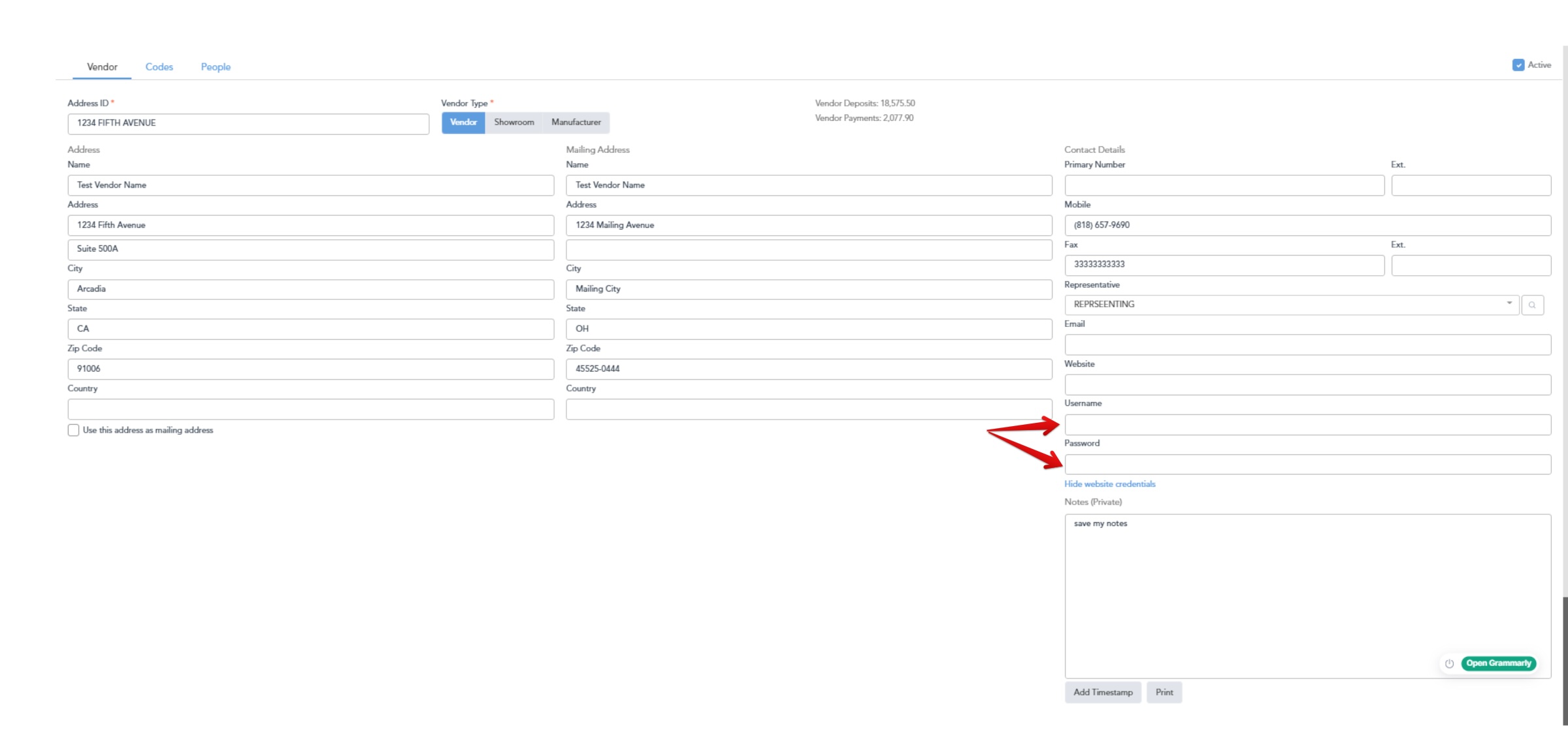This screenshot has width=1568, height=732.
Task: Click the Mobile number field
Action: 1307,225
